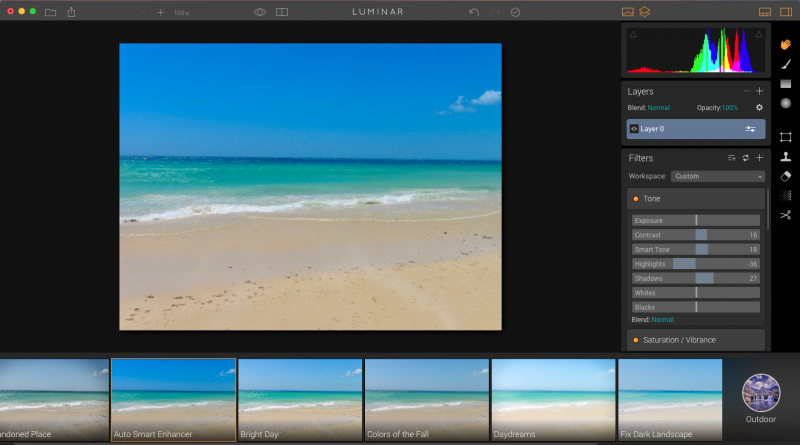Open Tone filter Blend Normal dropdown

click(663, 319)
